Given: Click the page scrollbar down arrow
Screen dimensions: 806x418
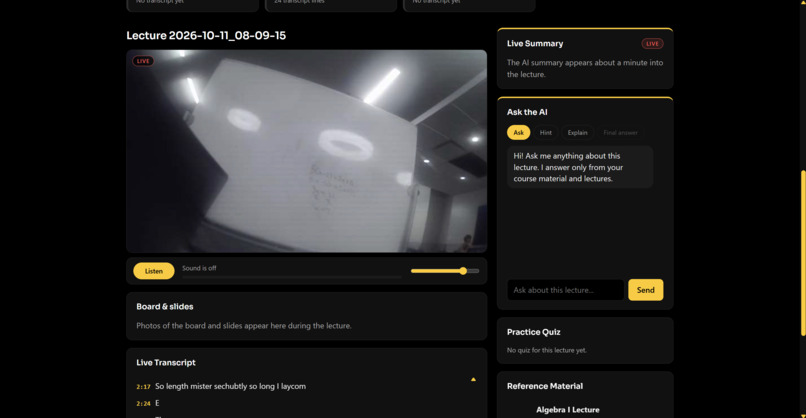Looking at the screenshot, I should (803, 414).
